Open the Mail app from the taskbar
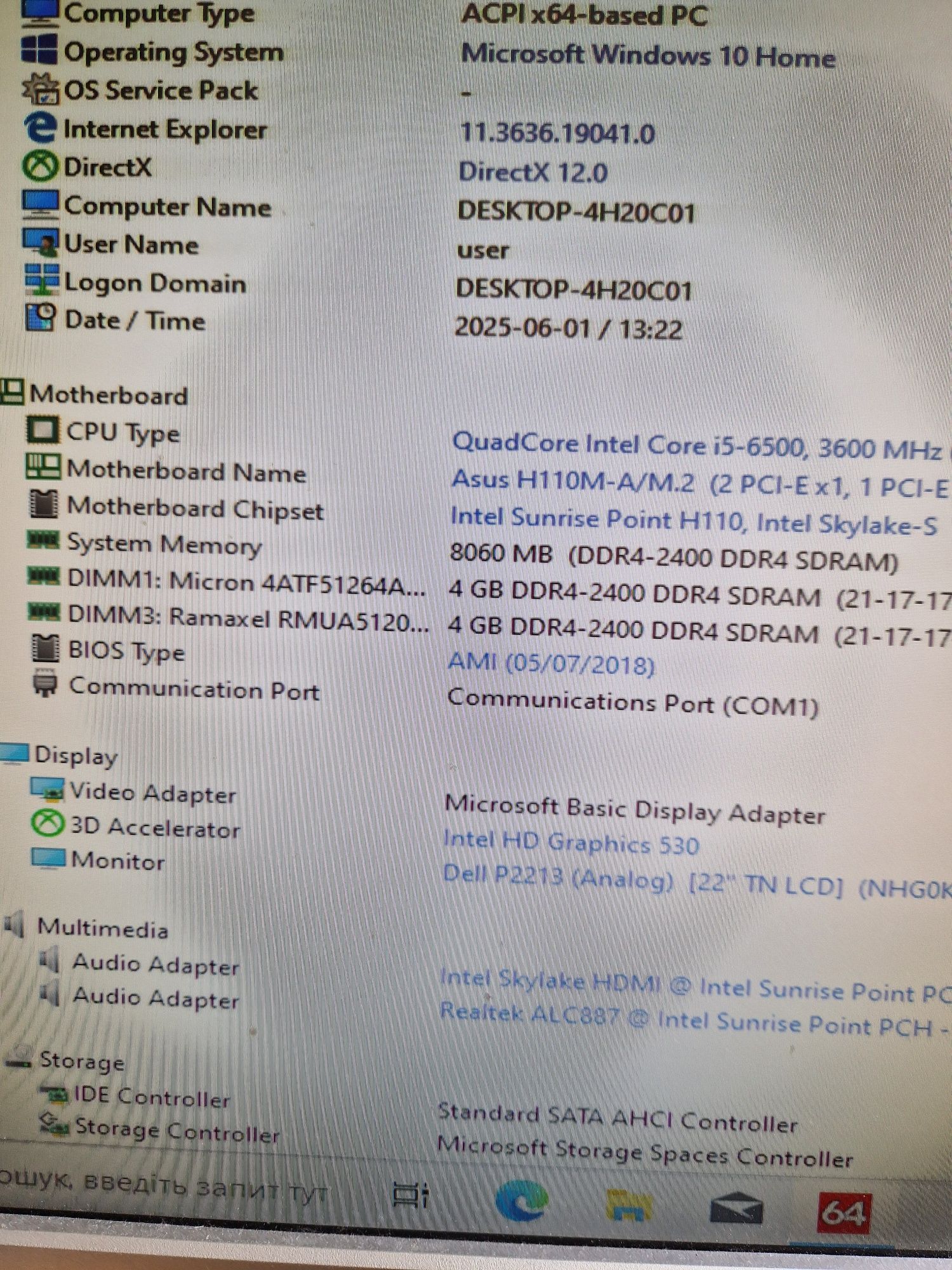The height and width of the screenshot is (1270, 952). pyautogui.click(x=736, y=1208)
